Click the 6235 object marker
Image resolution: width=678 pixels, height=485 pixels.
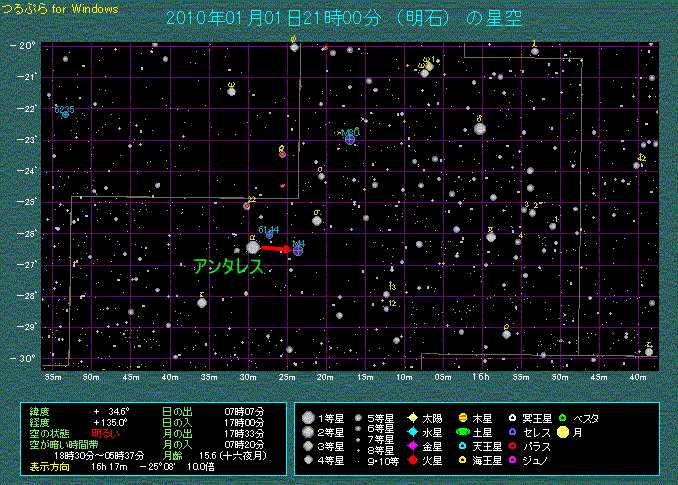click(65, 114)
